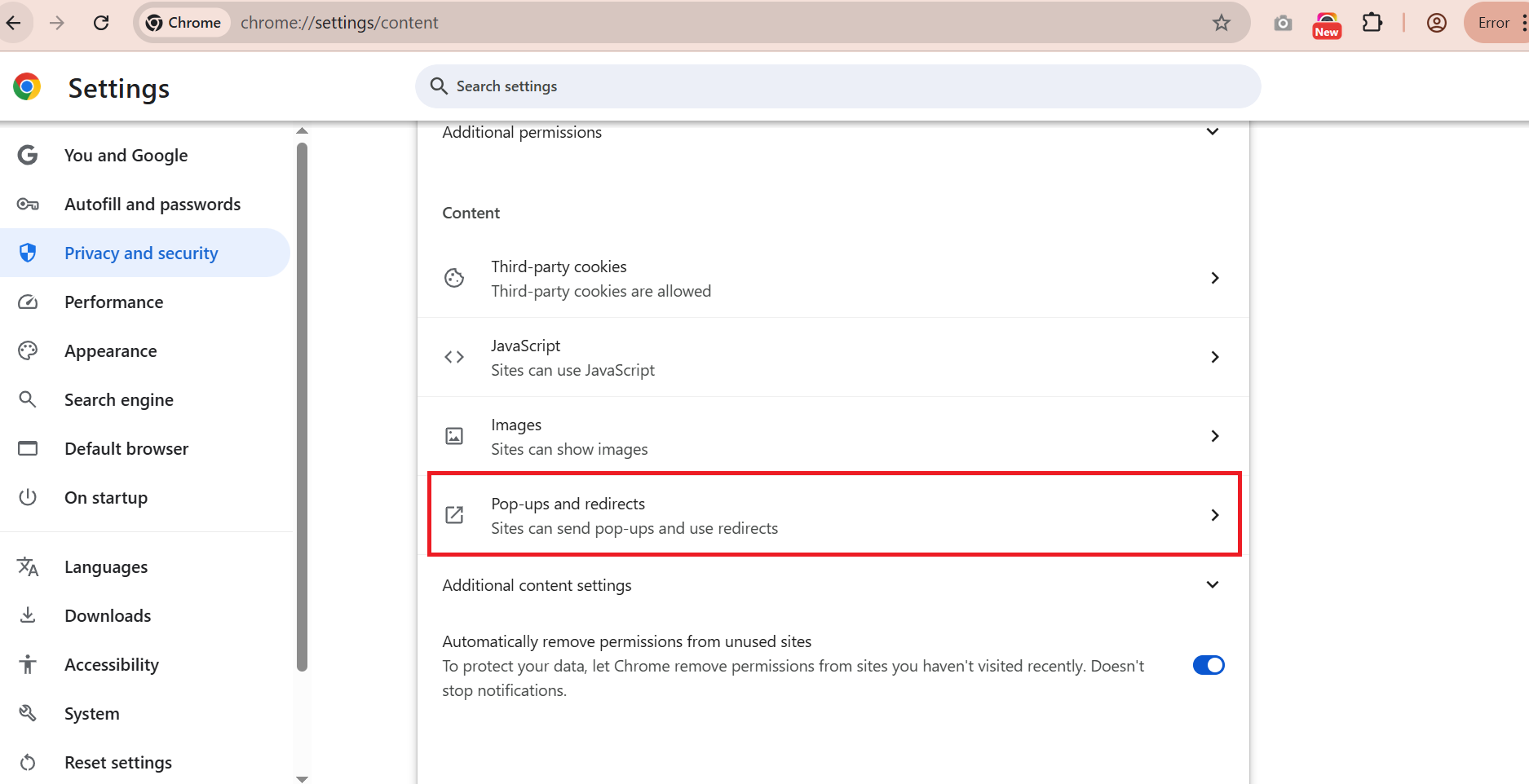The width and height of the screenshot is (1529, 784).
Task: Expand Additional content settings
Action: pyautogui.click(x=1212, y=585)
